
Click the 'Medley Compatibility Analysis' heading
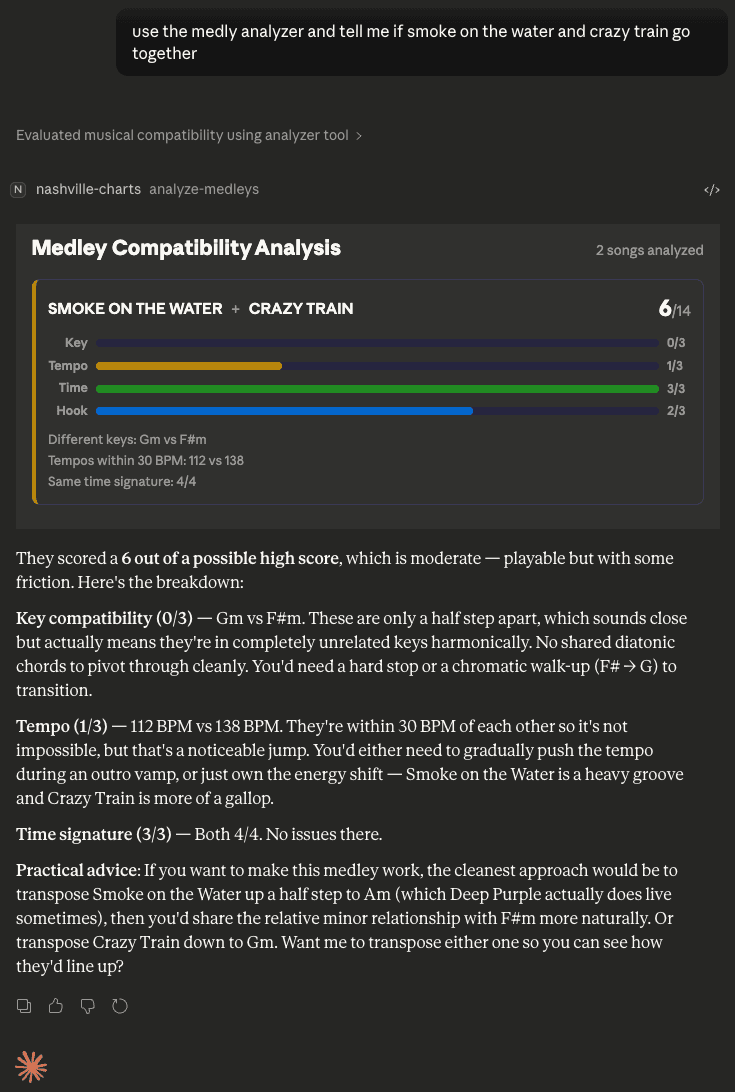[x=186, y=248]
